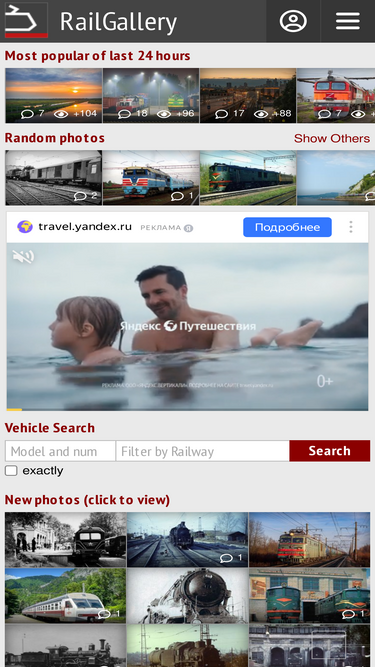This screenshot has width=375, height=667.
Task: Click comment icon on sunset photo
Action: 27,114
